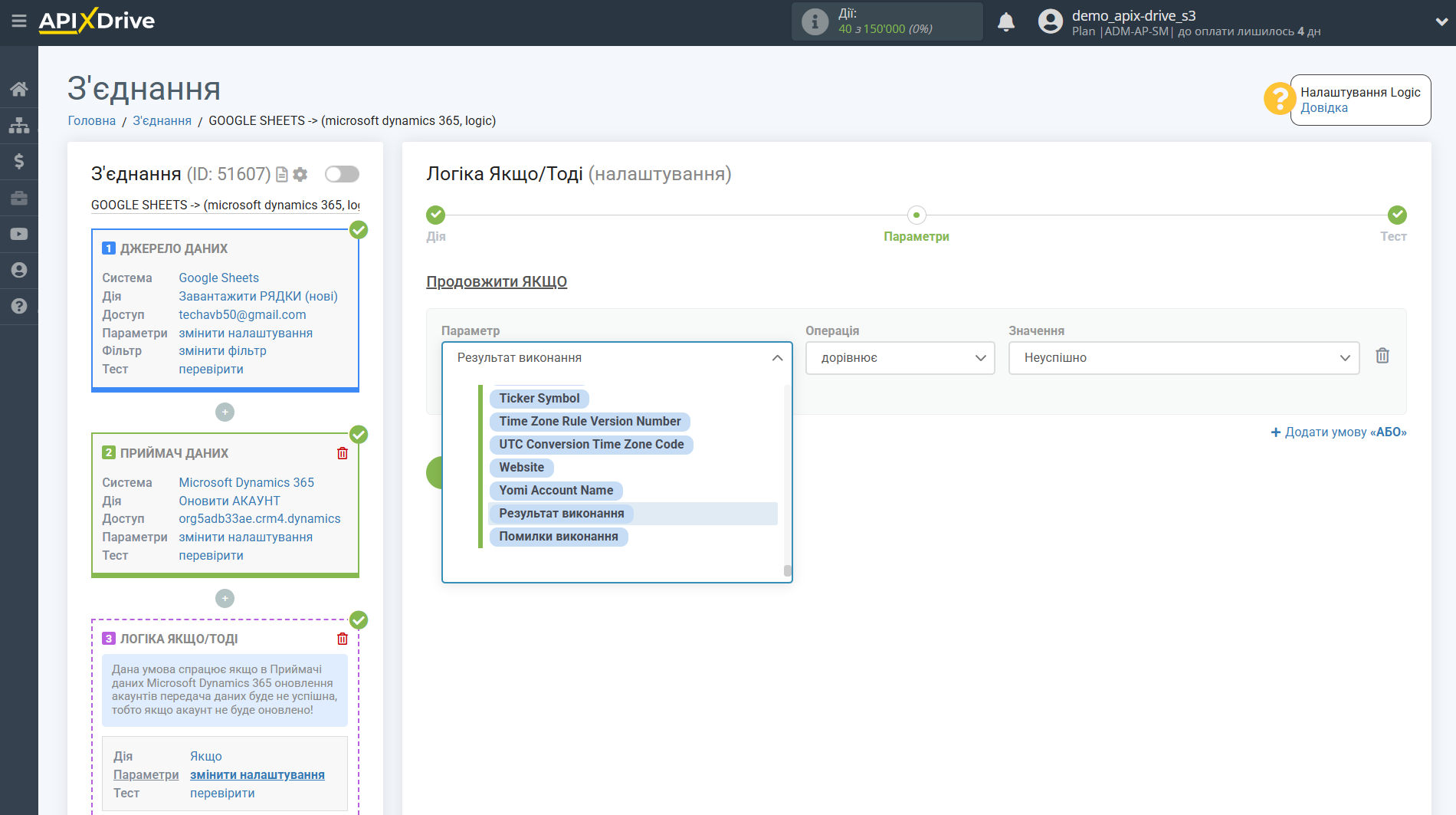The height and width of the screenshot is (815, 1456).
Task: Open connections sitemap icon in the sidebar
Action: click(19, 125)
